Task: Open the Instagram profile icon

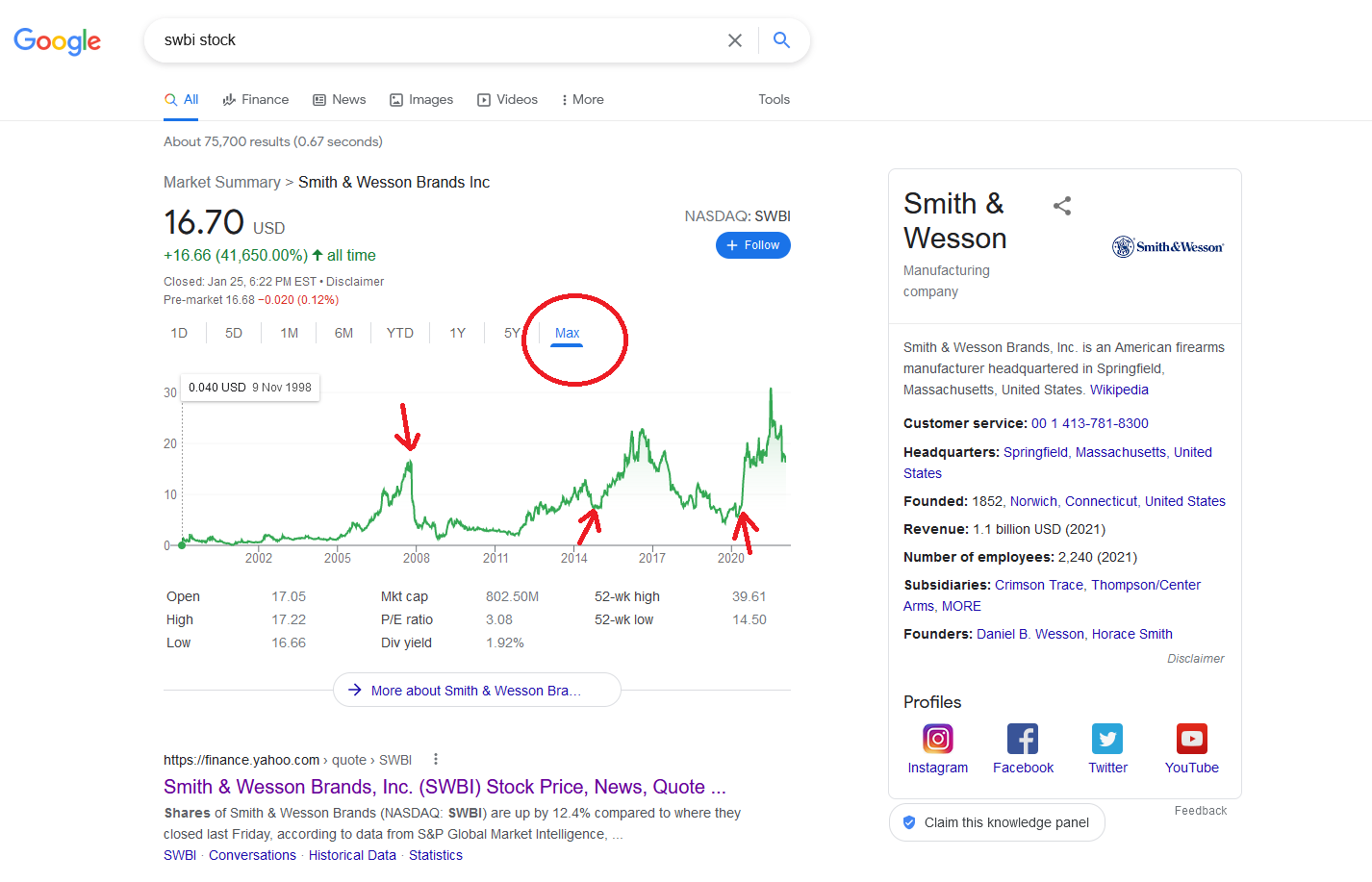Action: (938, 739)
